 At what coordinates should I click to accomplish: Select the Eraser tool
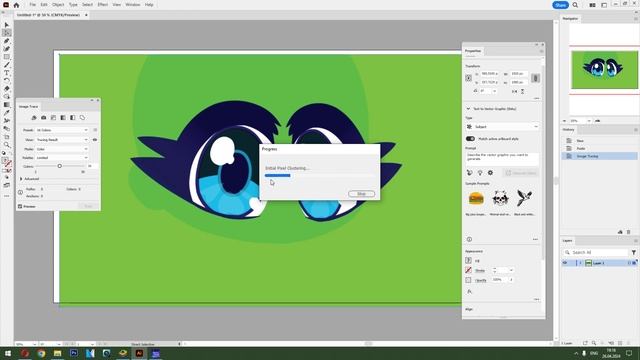(x=7, y=89)
